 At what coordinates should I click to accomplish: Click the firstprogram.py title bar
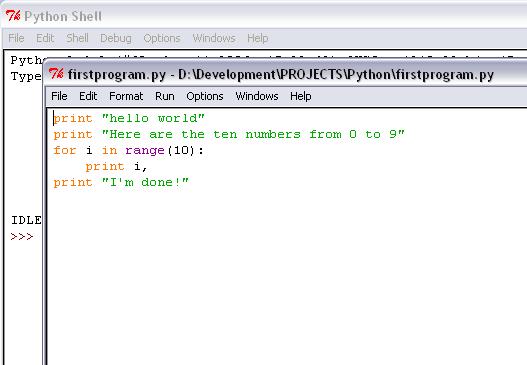[x=286, y=74]
